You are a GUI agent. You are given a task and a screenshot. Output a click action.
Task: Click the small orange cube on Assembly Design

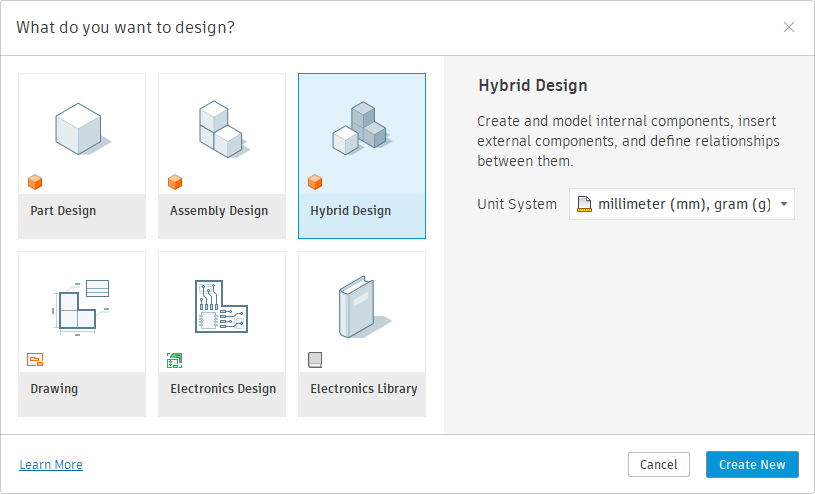175,182
